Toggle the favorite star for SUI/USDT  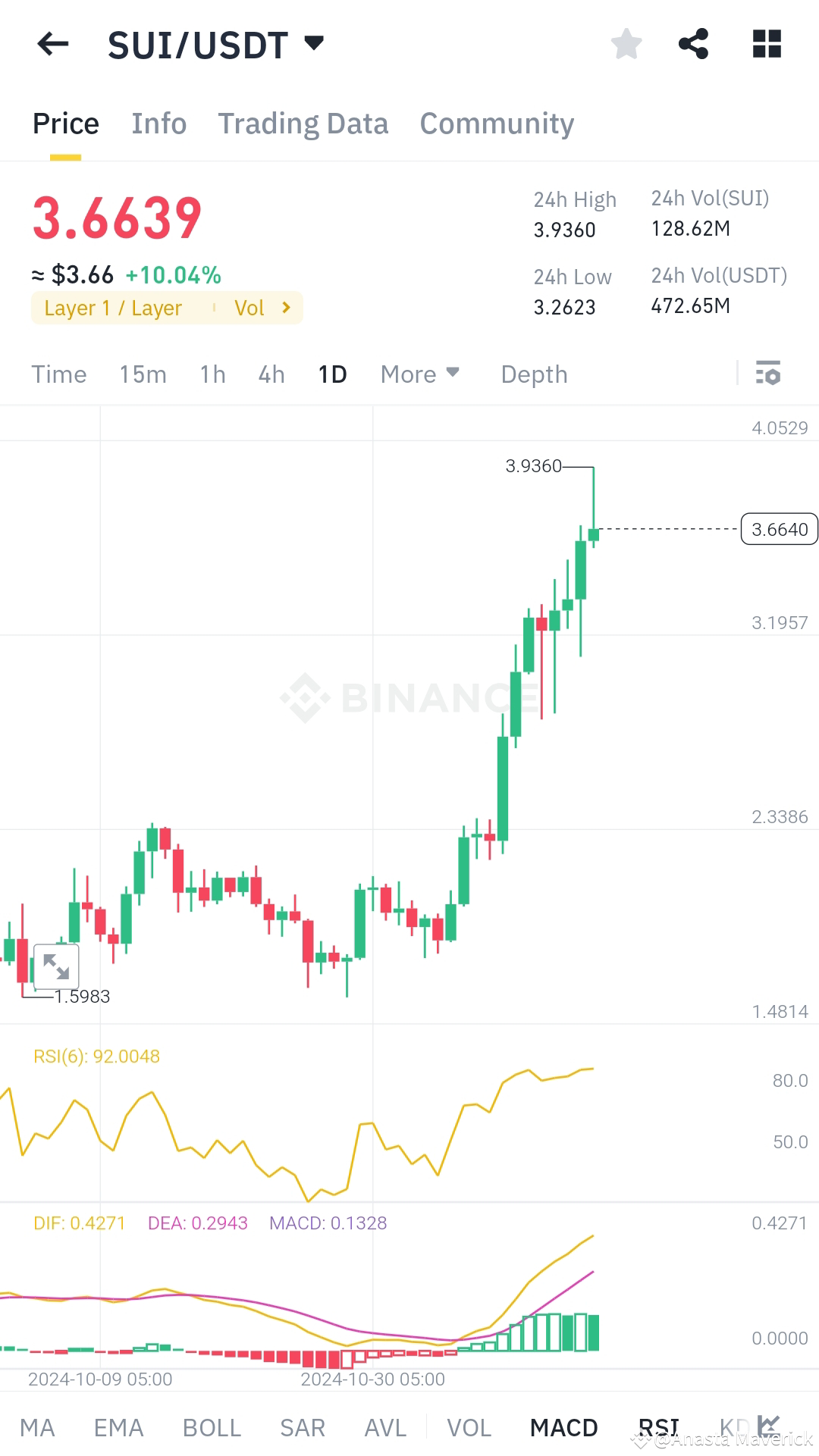tap(626, 43)
